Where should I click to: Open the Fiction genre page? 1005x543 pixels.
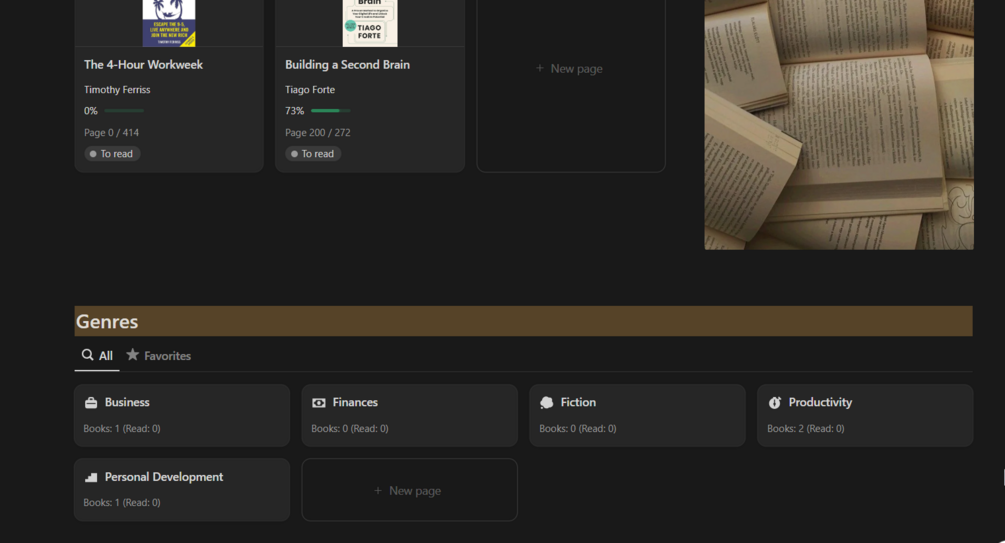tap(637, 415)
